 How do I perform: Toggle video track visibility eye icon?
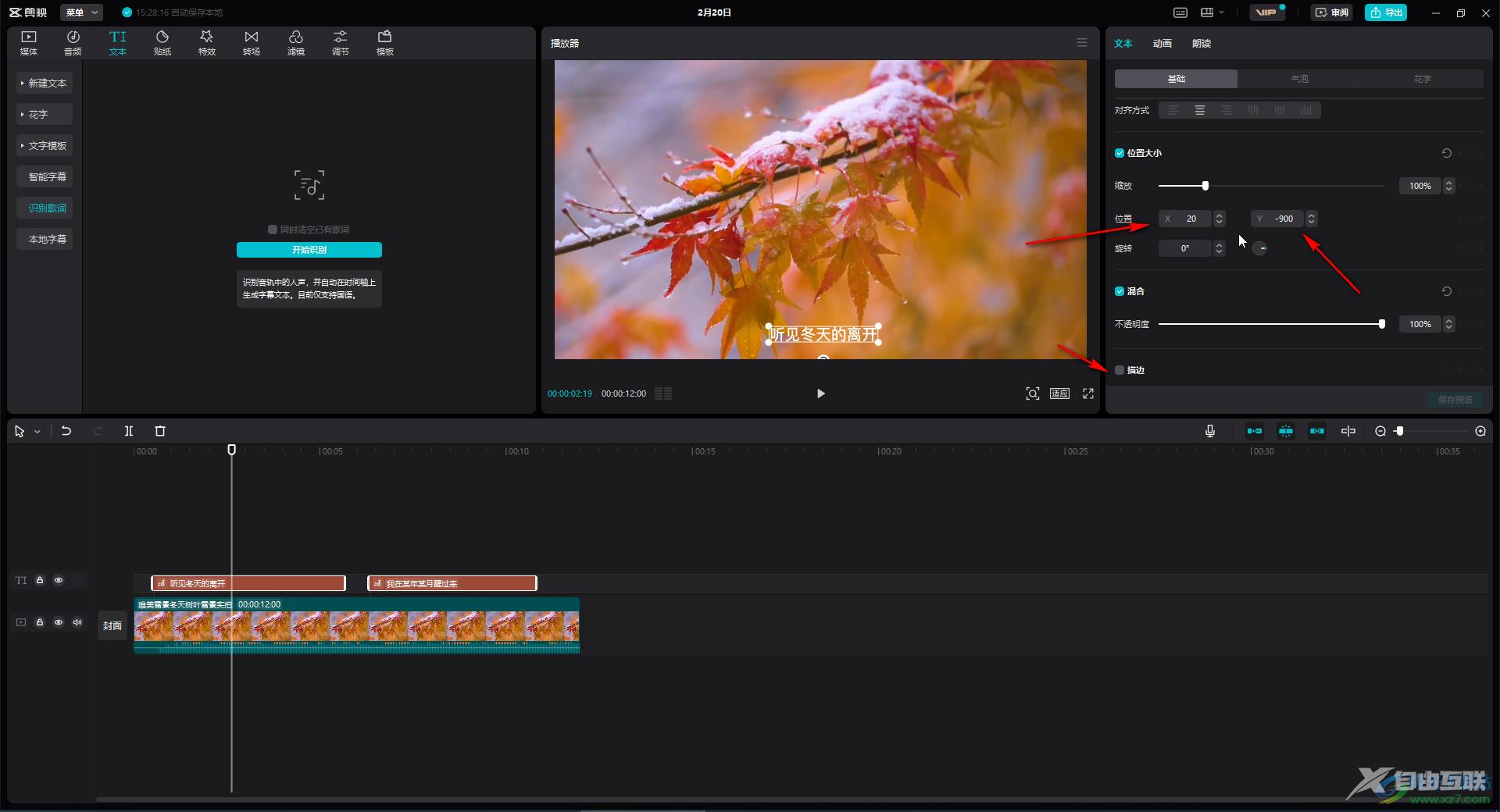(x=59, y=622)
